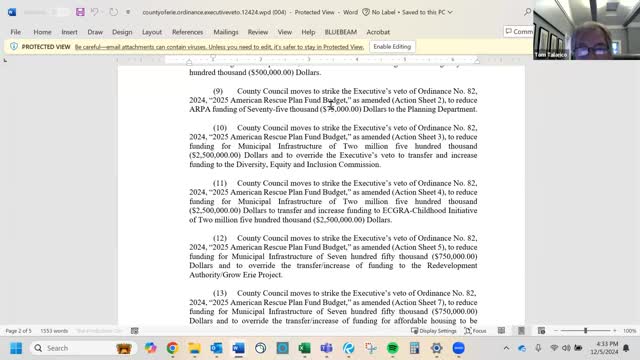Click the 1553 words count indicator
Image resolution: width=640 pixels, height=360 pixels.
pos(54,331)
